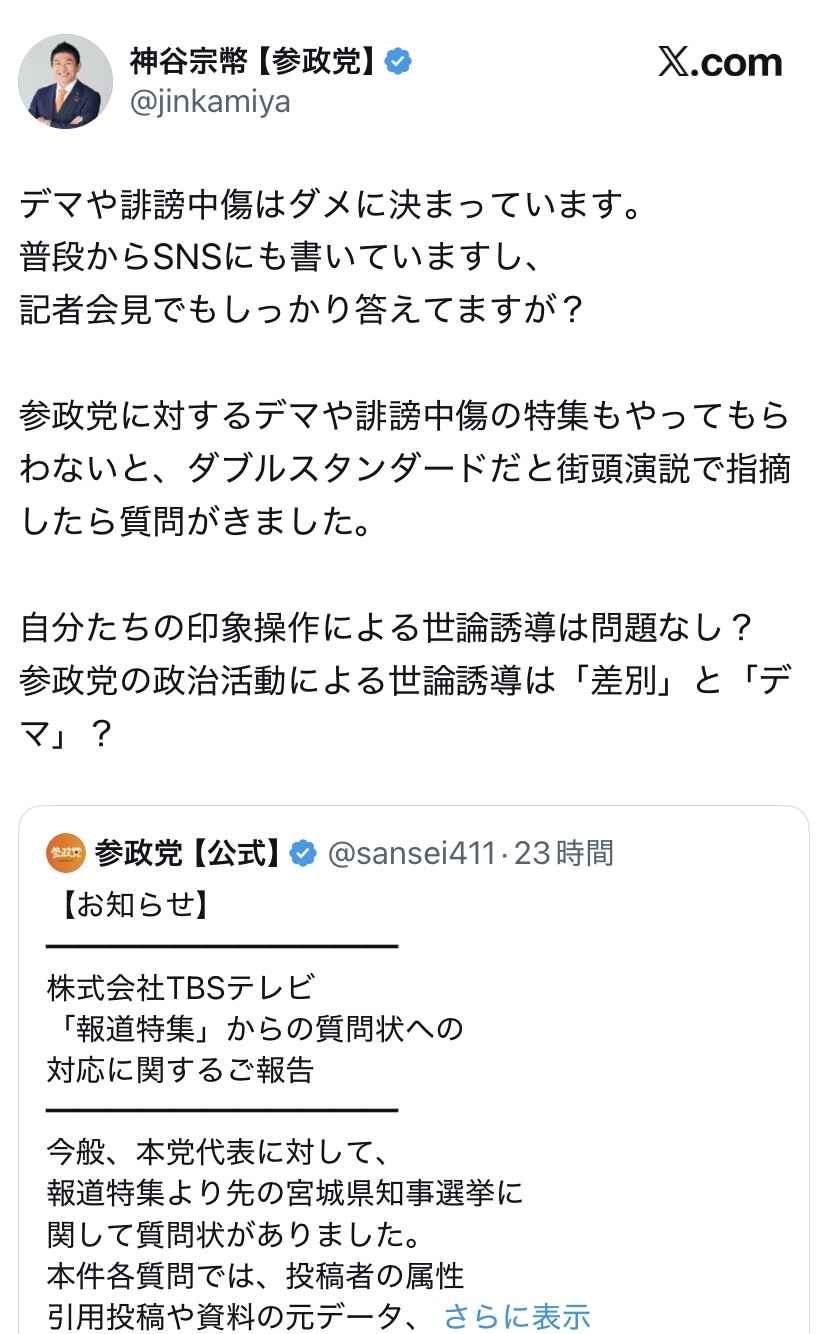Viewport: 828px width, 1334px height.
Task: Click the line 記者会見でもしっかり答えてますが？
Action: (x=301, y=309)
